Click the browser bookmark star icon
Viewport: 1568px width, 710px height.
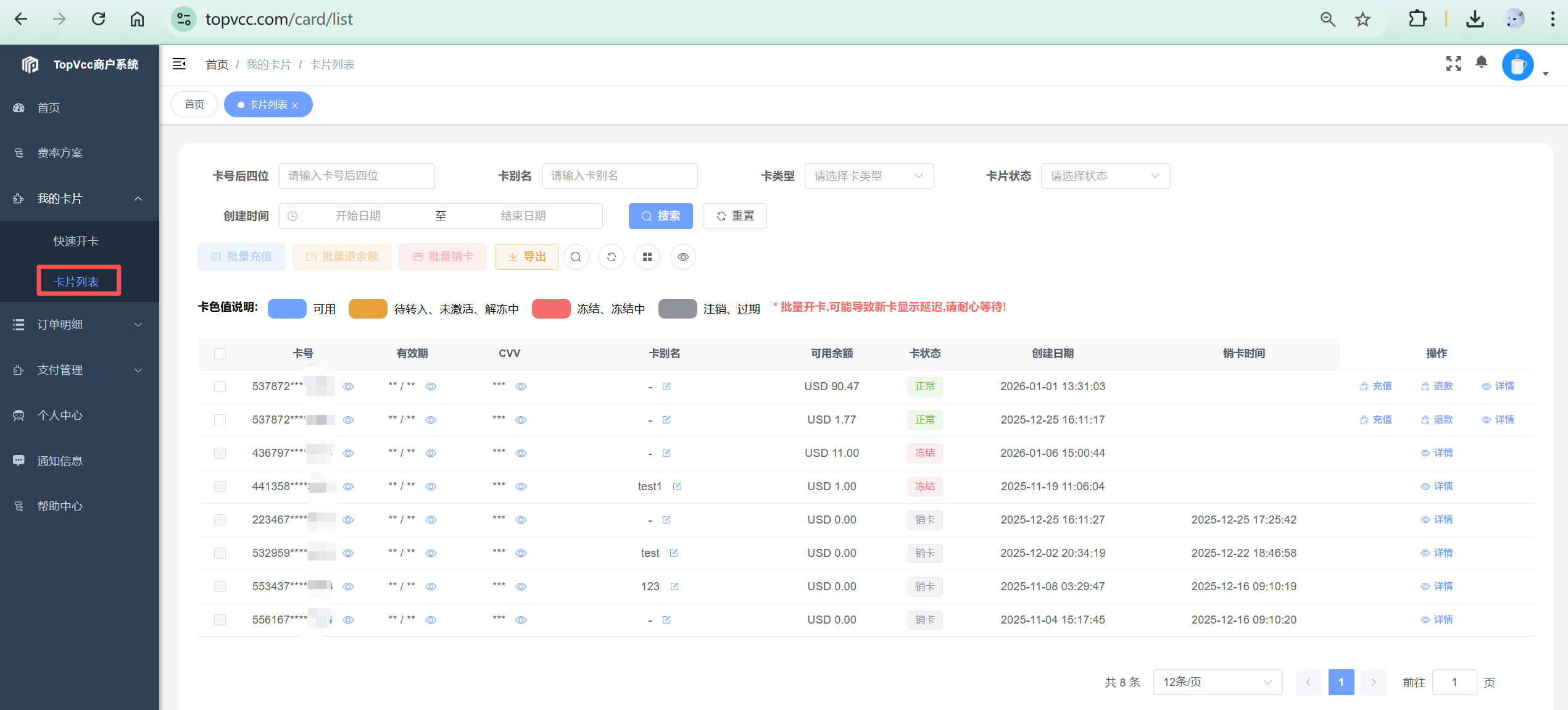[1363, 19]
